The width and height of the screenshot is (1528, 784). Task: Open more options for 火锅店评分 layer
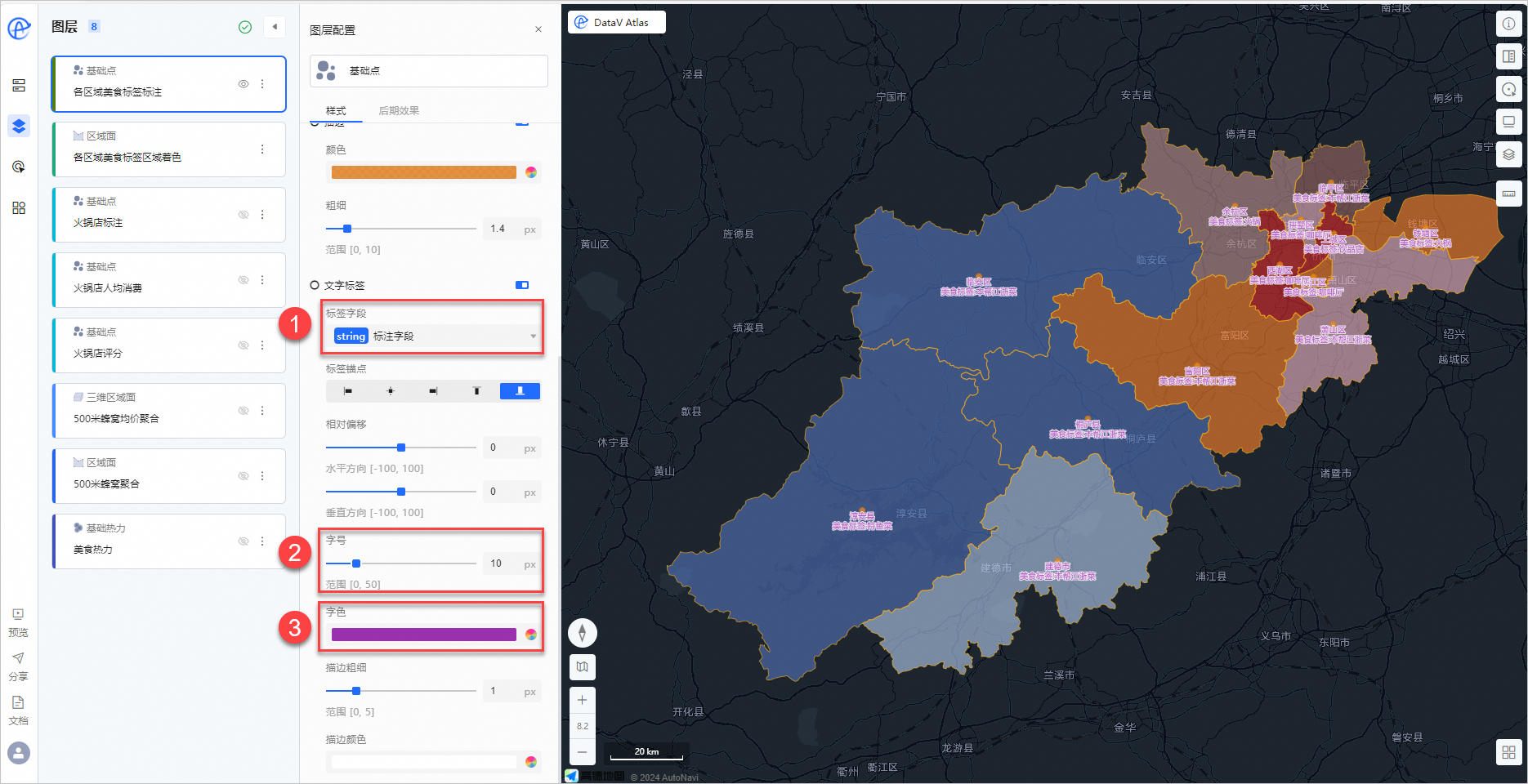(262, 345)
